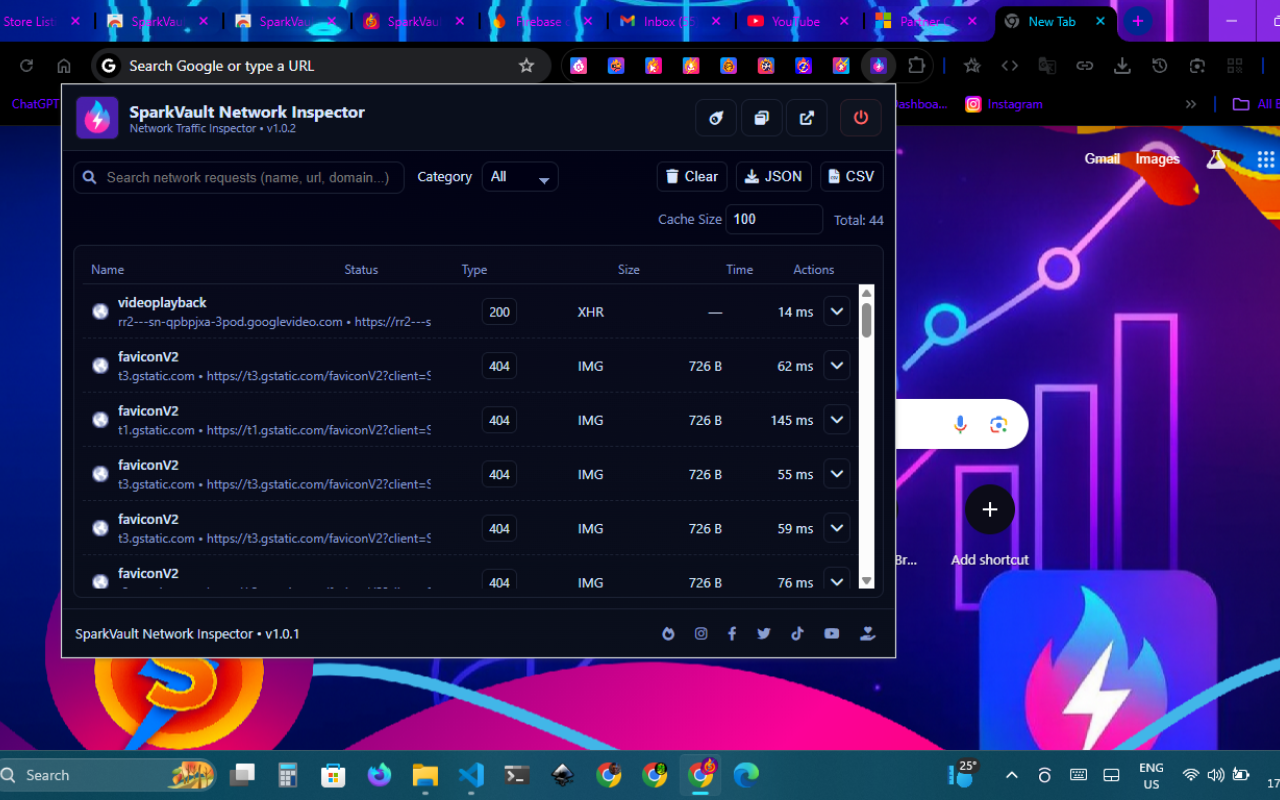Expand the 59 ms faviconV2 request
This screenshot has width=1280, height=800.
click(x=837, y=528)
